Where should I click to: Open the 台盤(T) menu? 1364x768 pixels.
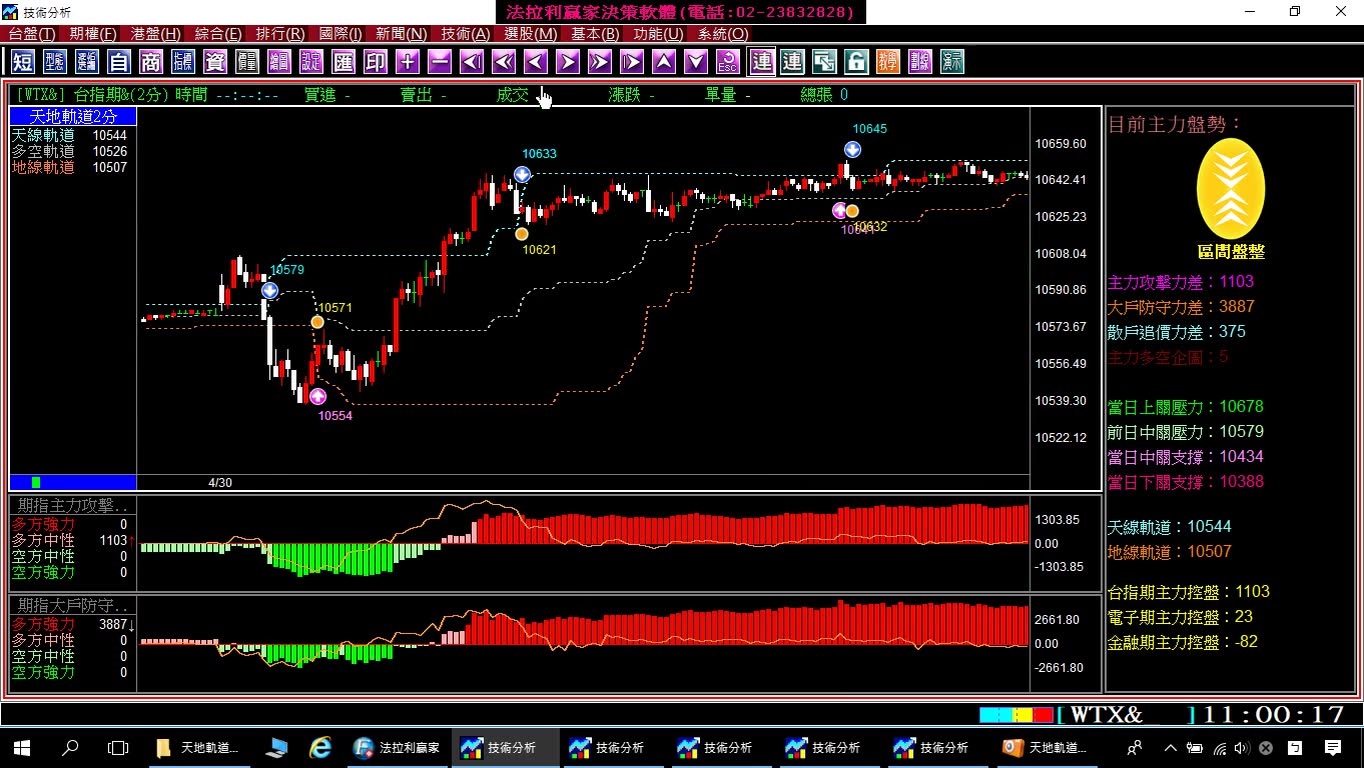tap(32, 34)
